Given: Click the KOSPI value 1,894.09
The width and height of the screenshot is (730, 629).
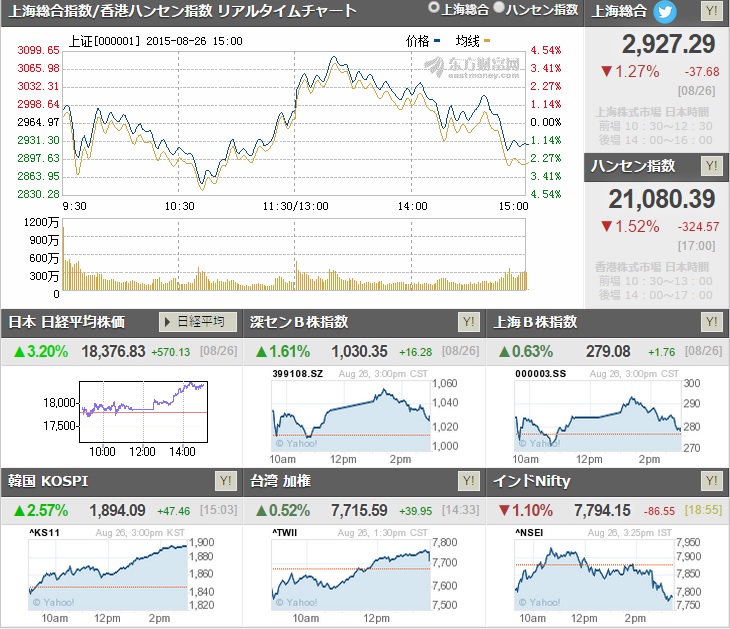Looking at the screenshot, I should coord(117,511).
